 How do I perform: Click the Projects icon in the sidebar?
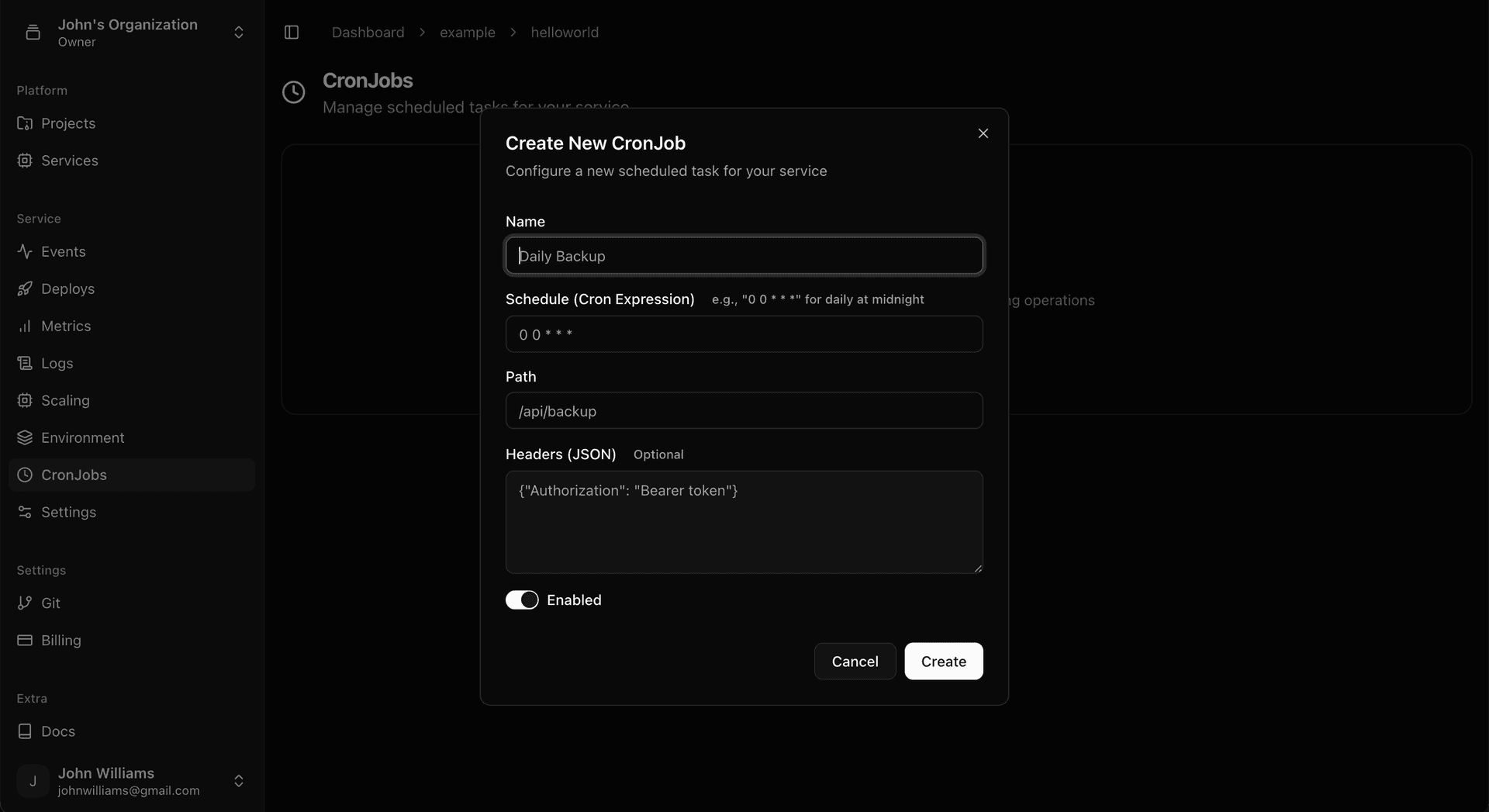coord(25,123)
